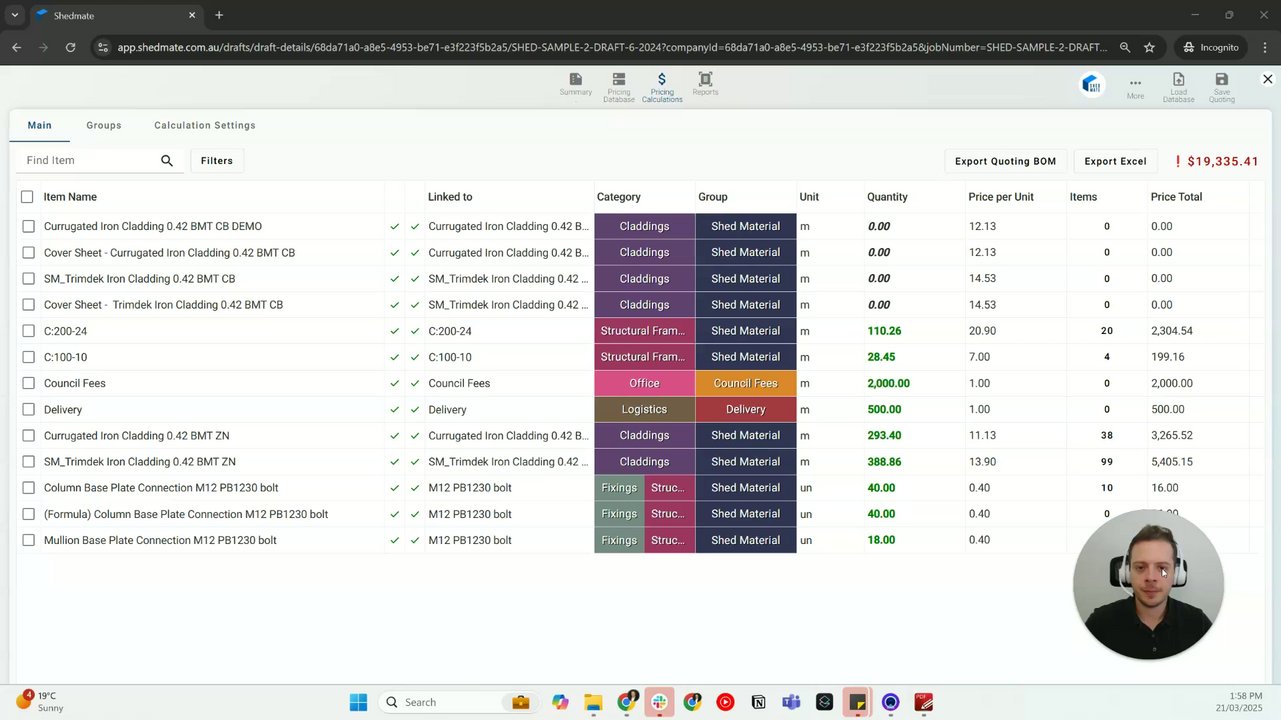Click the total price $19,335.41
This screenshot has height=720, width=1281.
coord(1223,161)
